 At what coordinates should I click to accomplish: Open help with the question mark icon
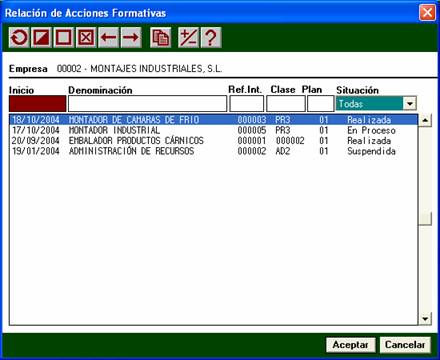coord(211,37)
